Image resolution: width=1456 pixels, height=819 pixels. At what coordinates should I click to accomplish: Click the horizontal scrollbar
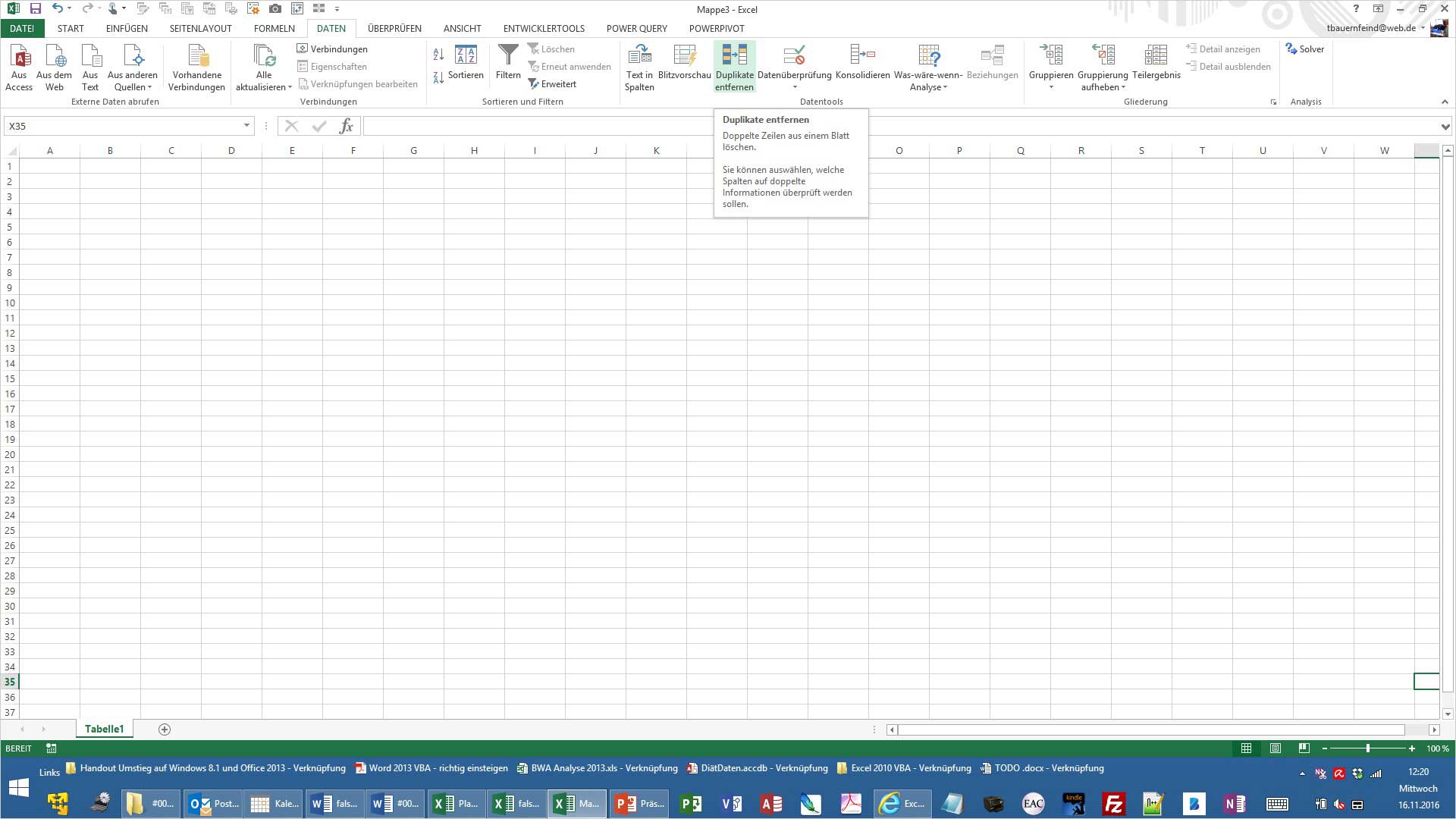point(1151,730)
